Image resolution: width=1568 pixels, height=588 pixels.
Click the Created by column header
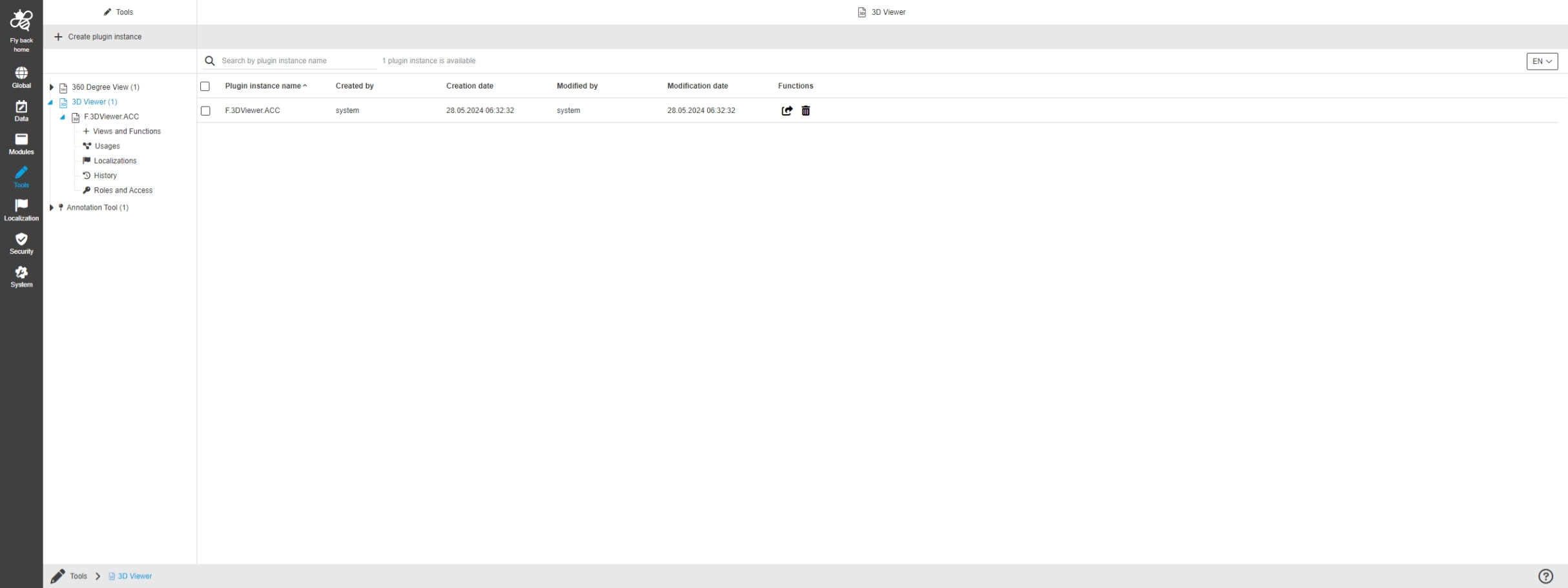(x=355, y=86)
